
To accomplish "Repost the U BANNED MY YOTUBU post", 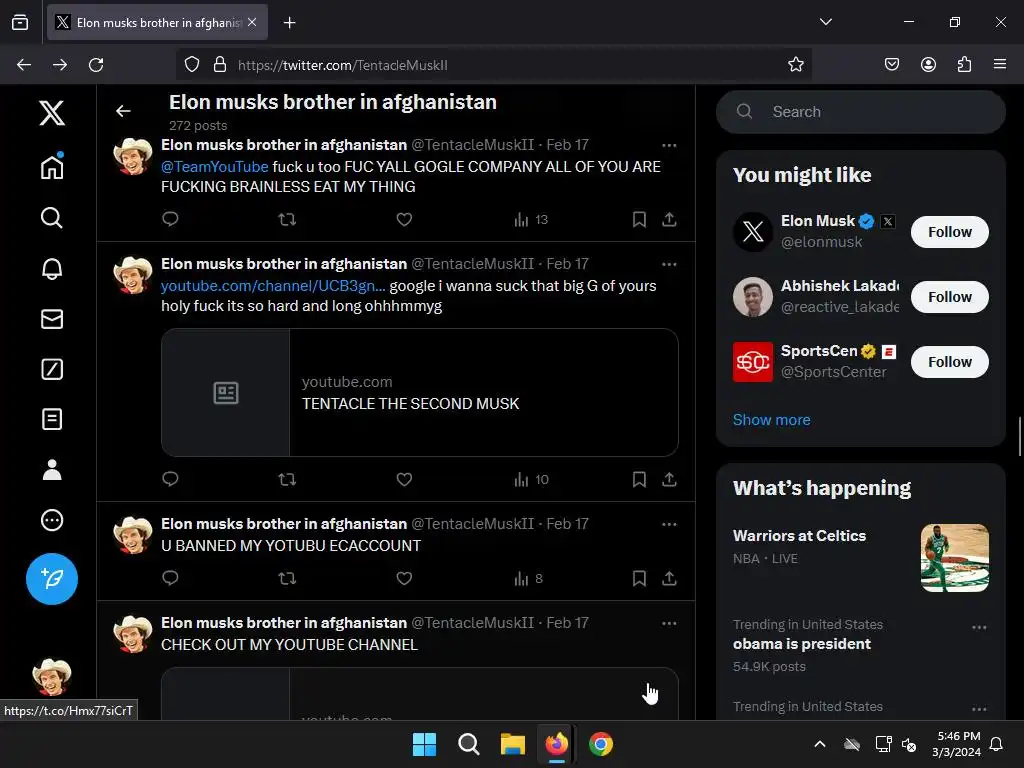I will (287, 579).
